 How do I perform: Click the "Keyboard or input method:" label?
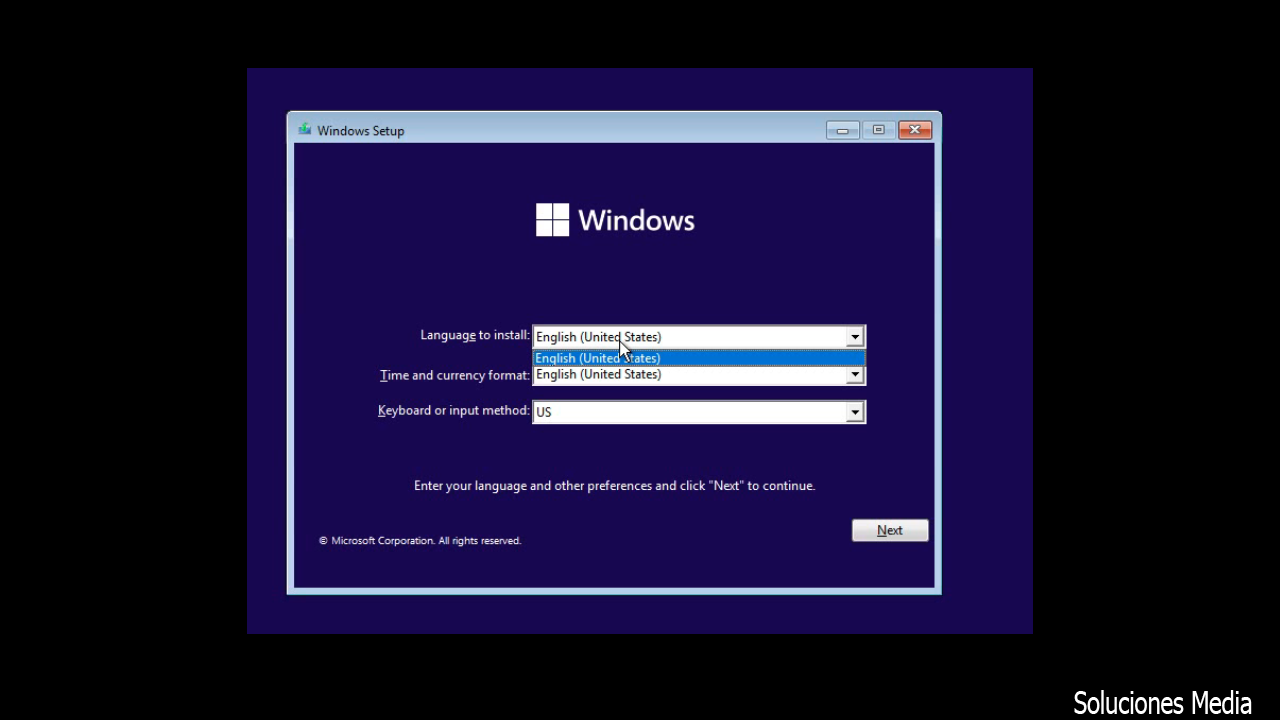(454, 410)
